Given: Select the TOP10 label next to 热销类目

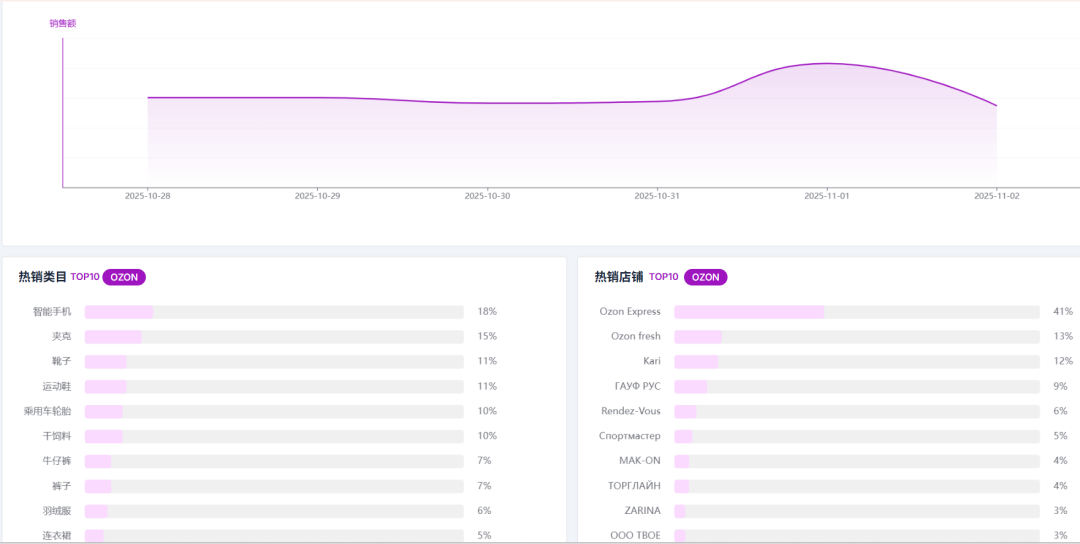Looking at the screenshot, I should [85, 277].
